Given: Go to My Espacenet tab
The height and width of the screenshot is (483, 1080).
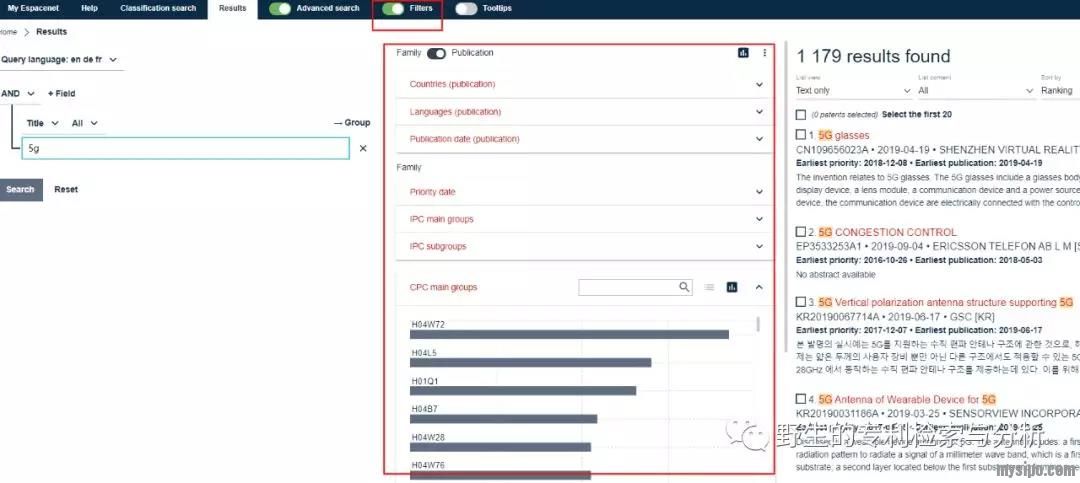Looking at the screenshot, I should pos(27,8).
